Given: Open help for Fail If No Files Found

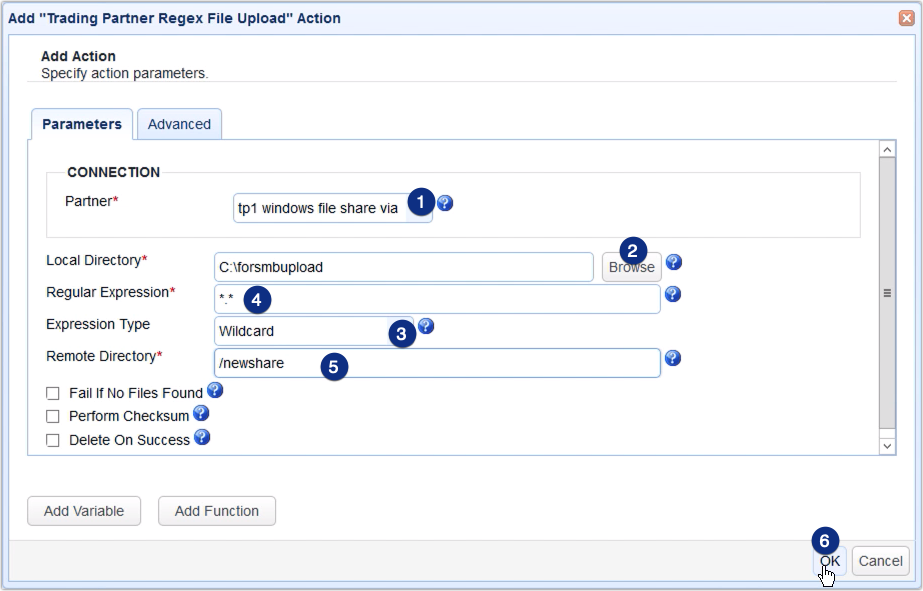Looking at the screenshot, I should pos(214,391).
